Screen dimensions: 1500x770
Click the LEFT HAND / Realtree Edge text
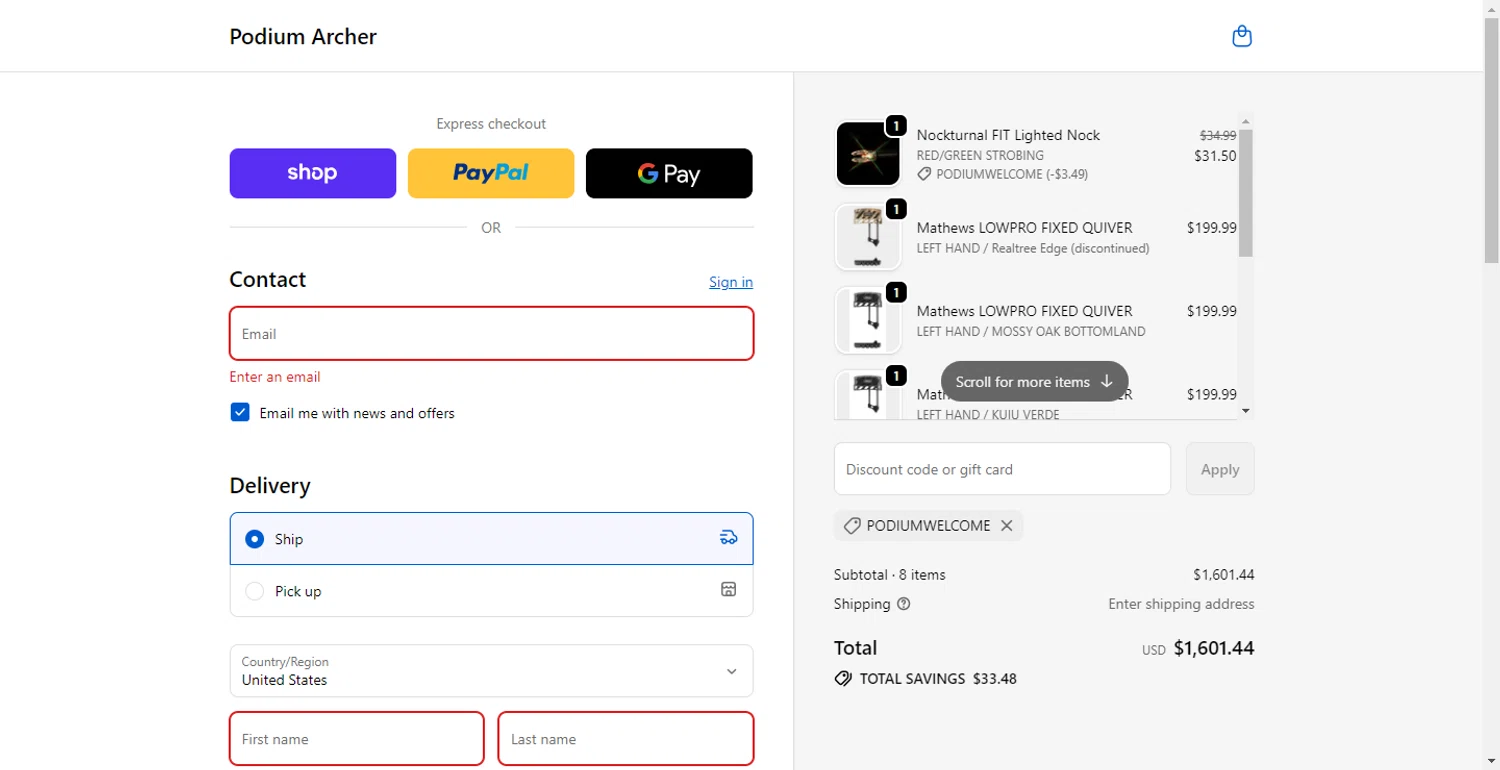1033,248
